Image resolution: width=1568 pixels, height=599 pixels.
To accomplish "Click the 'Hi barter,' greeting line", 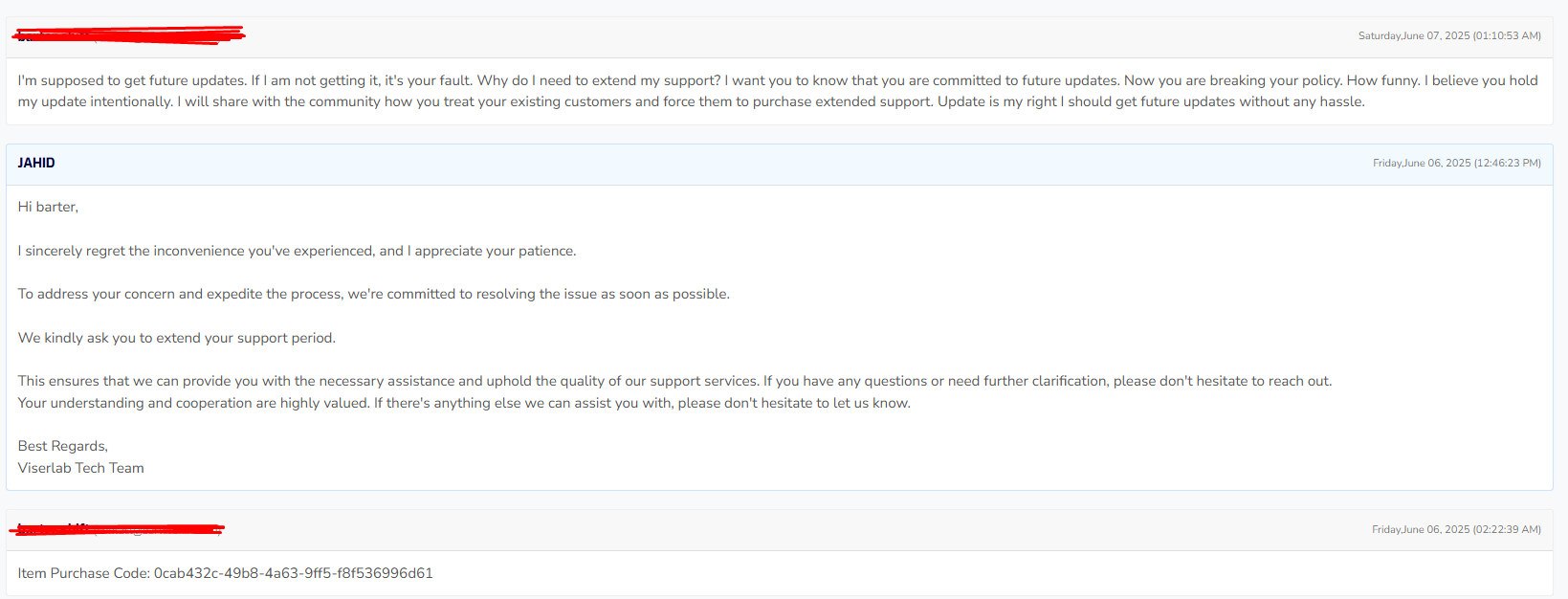I will click(48, 207).
